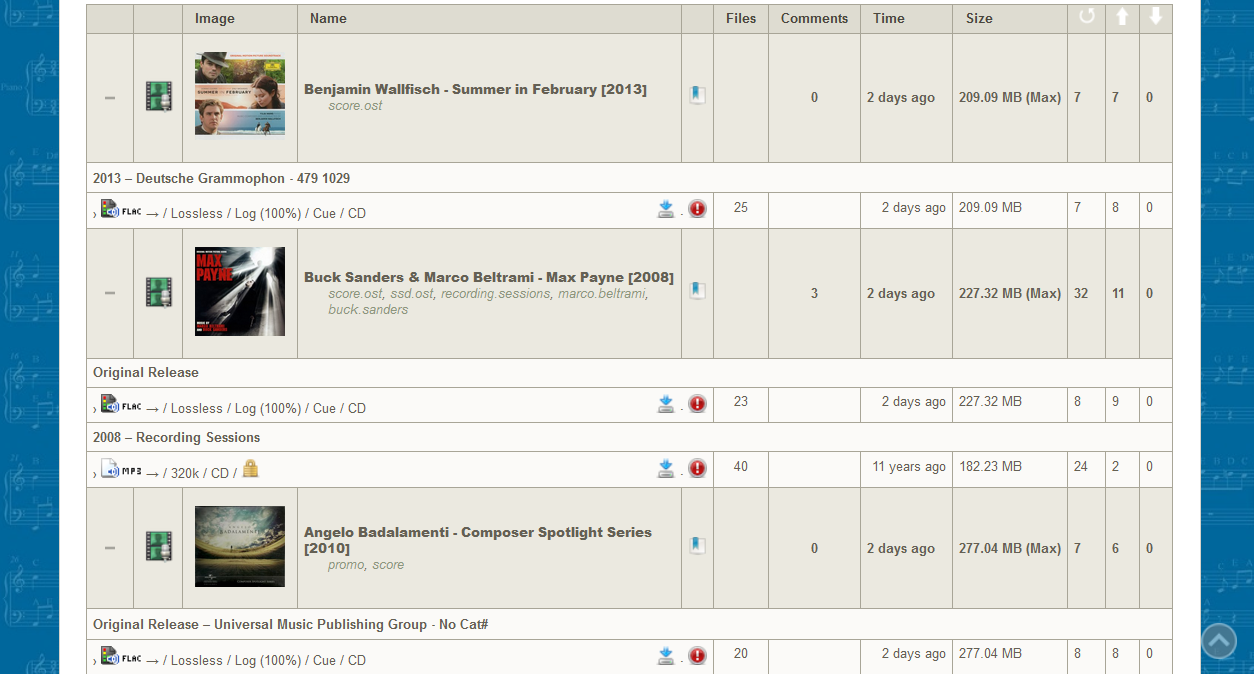Select the score.ost tag under Summer in February
1254x674 pixels.
[x=355, y=106]
